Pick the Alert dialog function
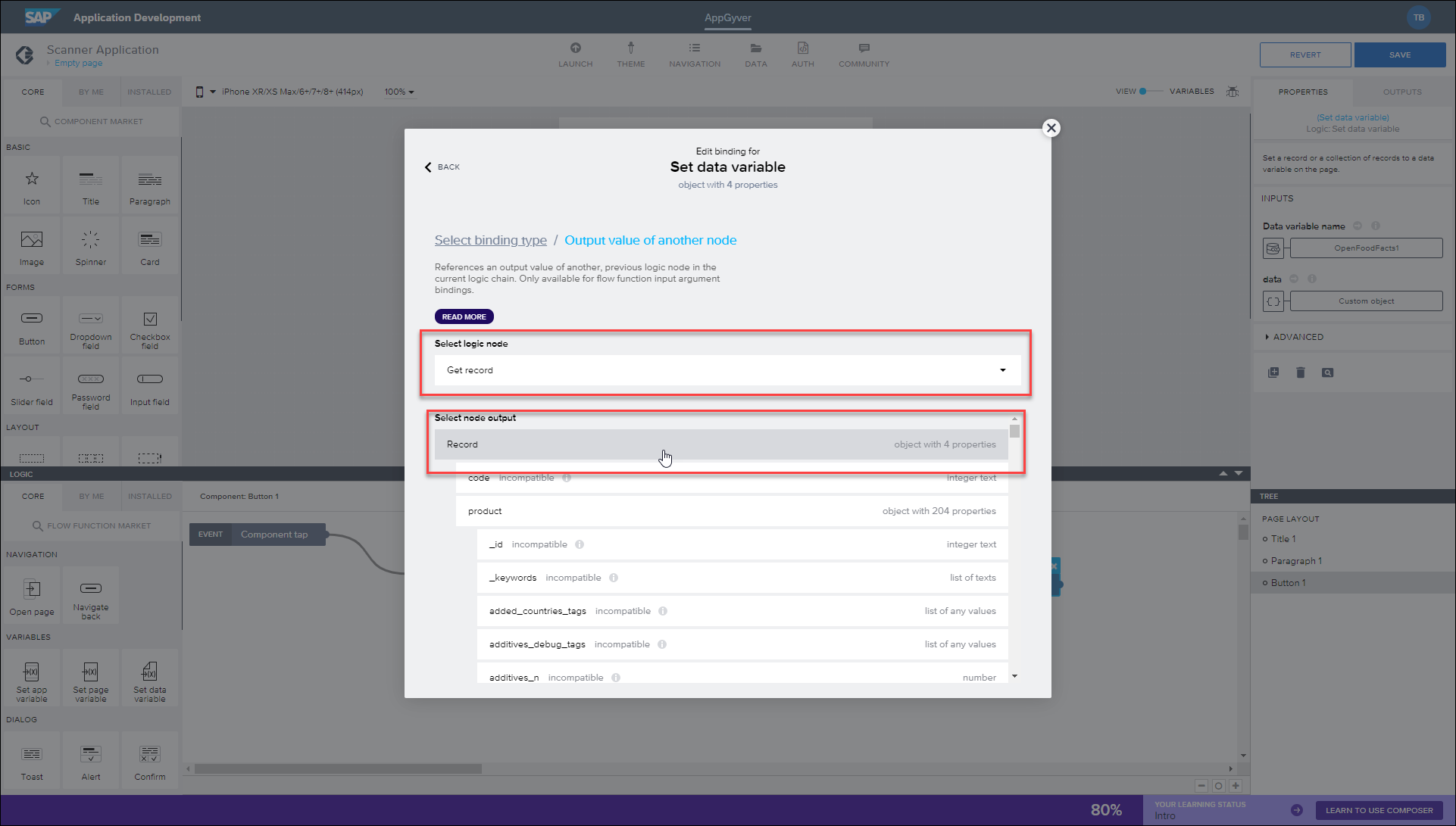Image resolution: width=1456 pixels, height=826 pixels. coord(91,761)
